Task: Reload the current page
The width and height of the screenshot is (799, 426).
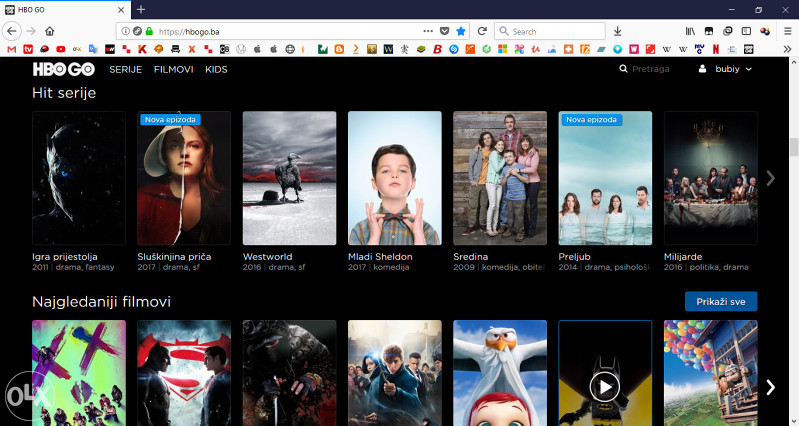Action: click(482, 31)
